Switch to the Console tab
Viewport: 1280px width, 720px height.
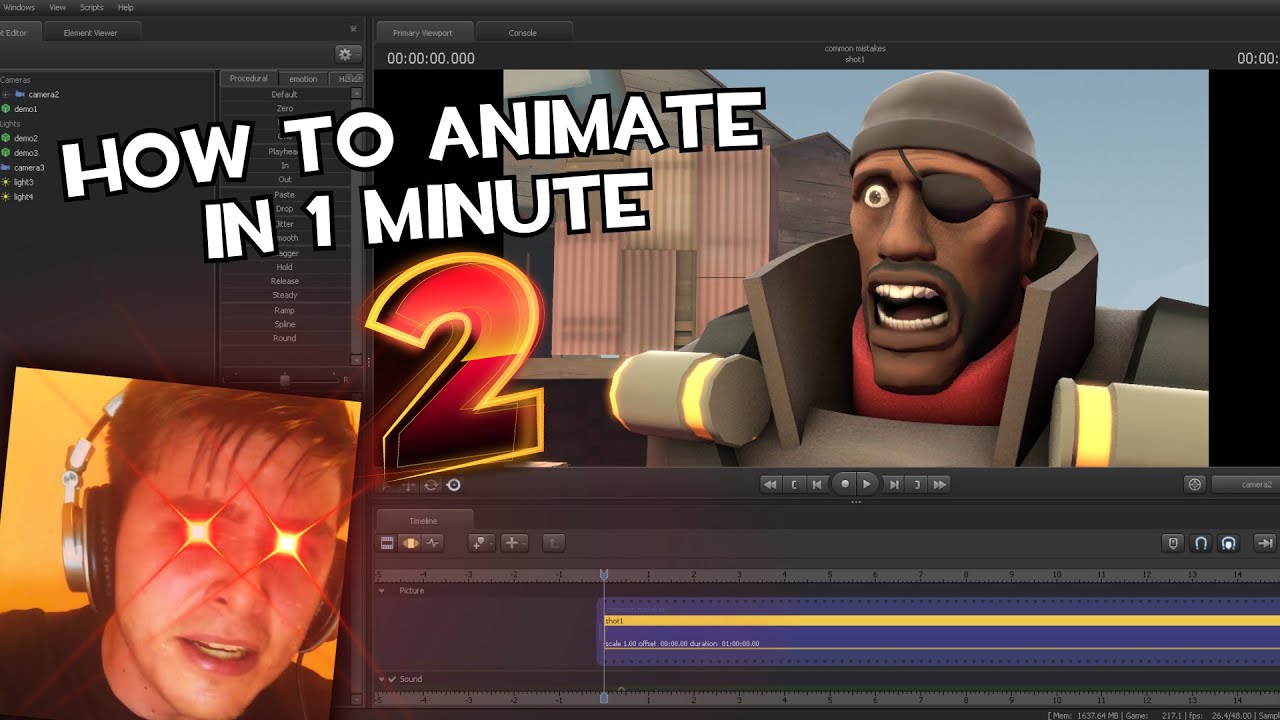click(522, 32)
